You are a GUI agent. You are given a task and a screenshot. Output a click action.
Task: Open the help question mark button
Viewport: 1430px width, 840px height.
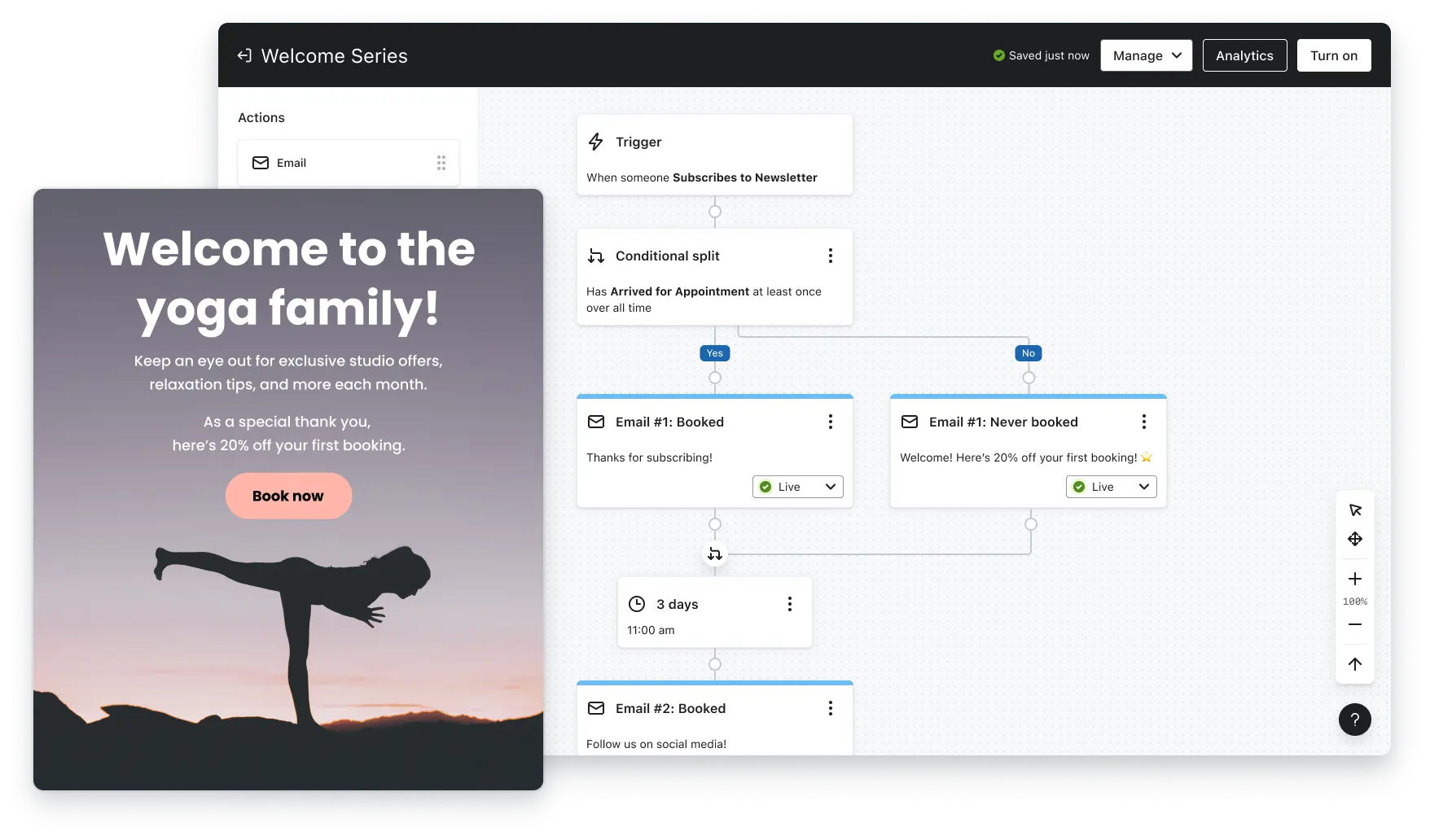point(1355,720)
